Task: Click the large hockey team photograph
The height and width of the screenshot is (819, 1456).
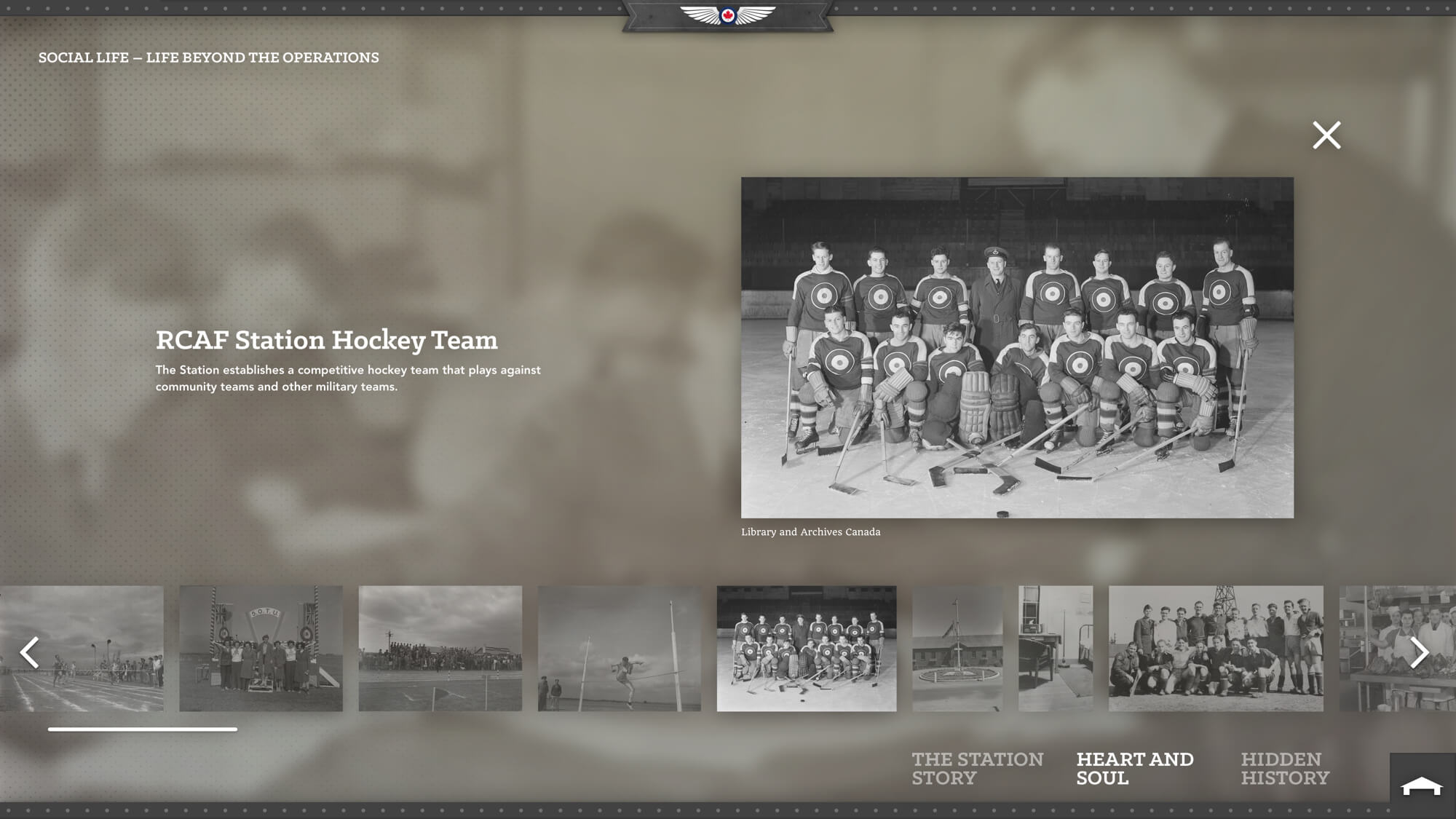Action: tap(1017, 347)
